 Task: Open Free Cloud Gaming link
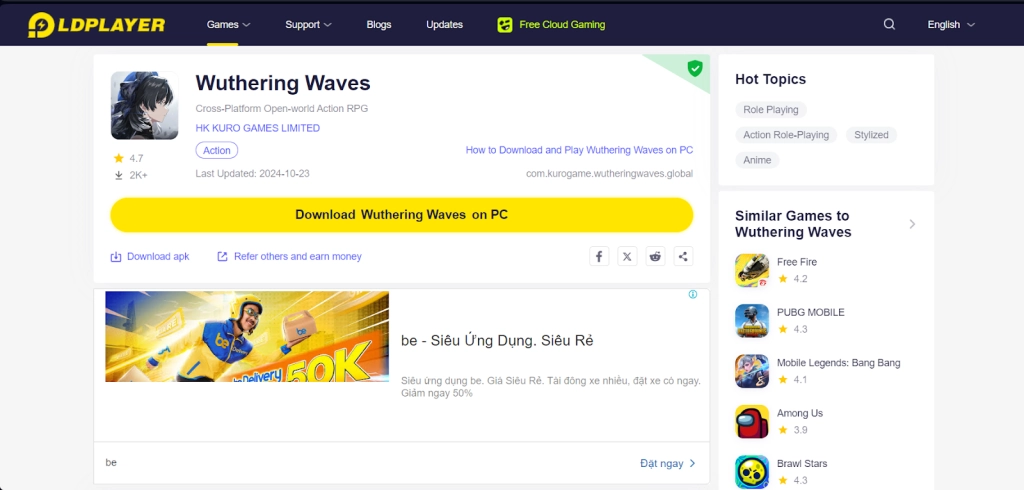click(x=562, y=25)
